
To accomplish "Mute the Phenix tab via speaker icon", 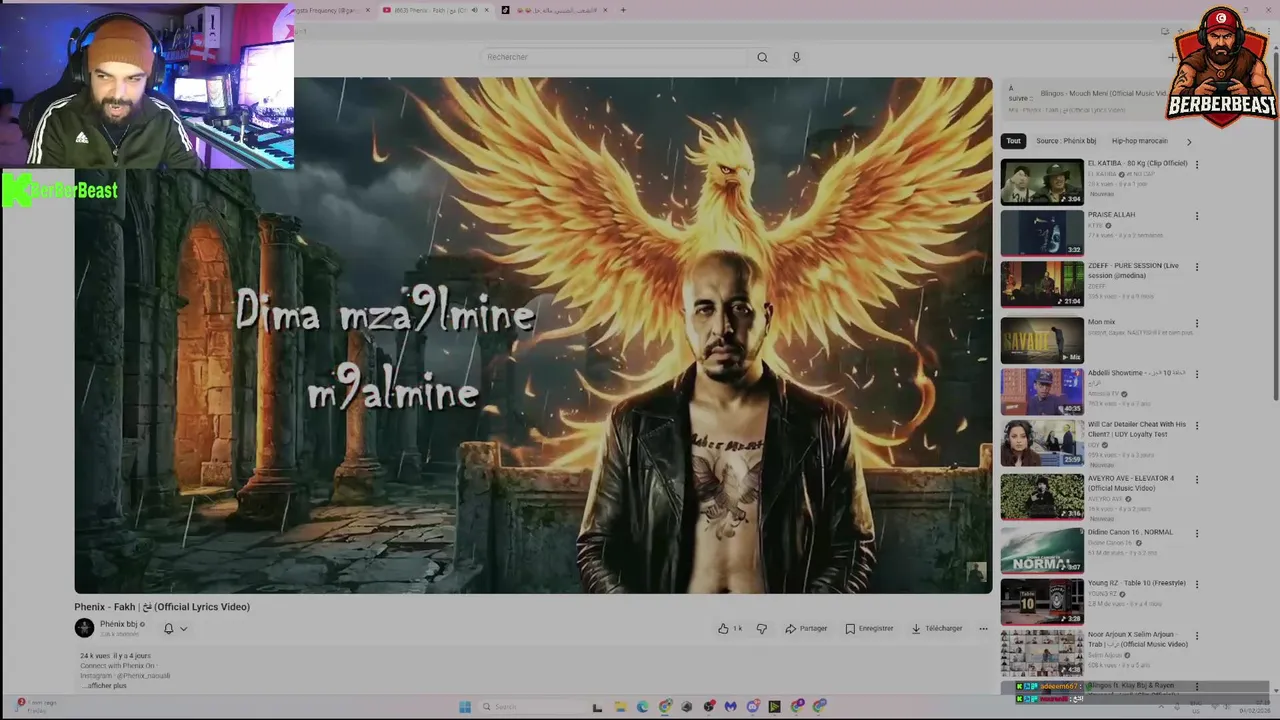I will [x=474, y=10].
